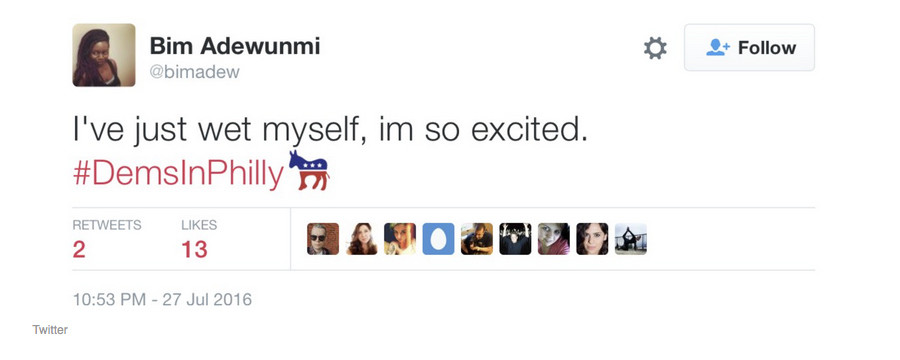Visit the @bimadew handle
The width and height of the screenshot is (900, 360).
[x=195, y=72]
